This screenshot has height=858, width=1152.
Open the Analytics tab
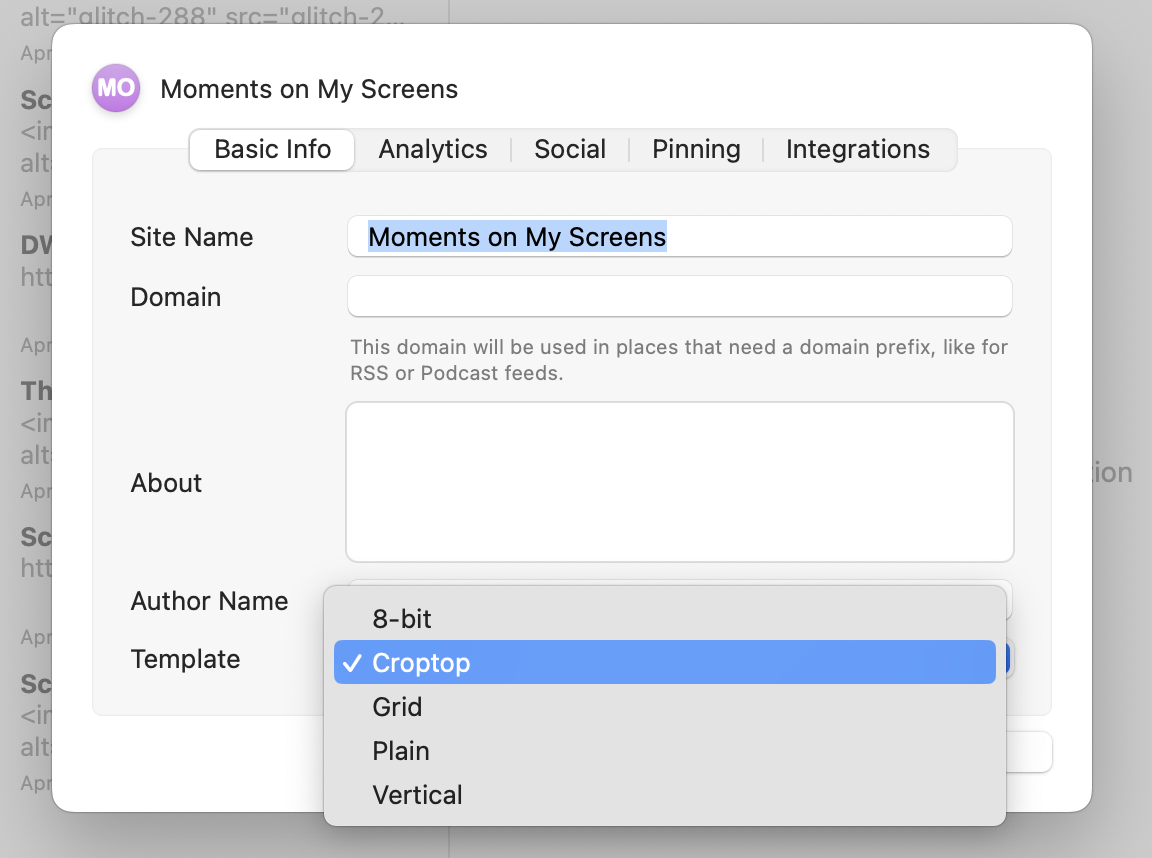pos(433,150)
